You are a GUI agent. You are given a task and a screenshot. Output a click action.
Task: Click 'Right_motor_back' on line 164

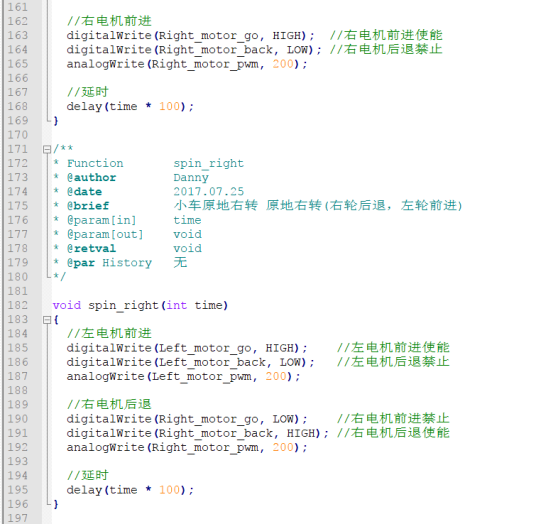216,50
